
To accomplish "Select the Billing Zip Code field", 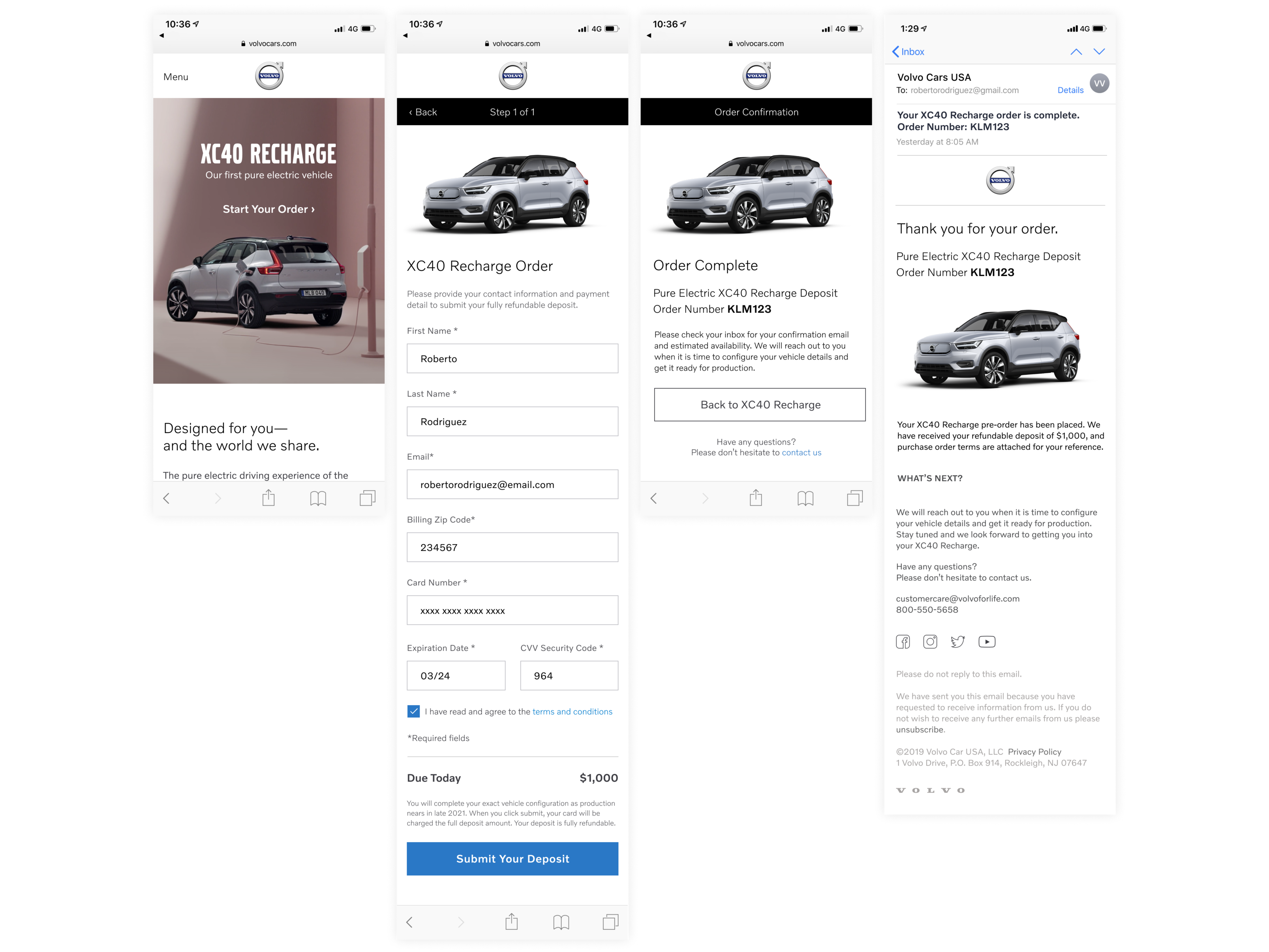I will [x=512, y=547].
